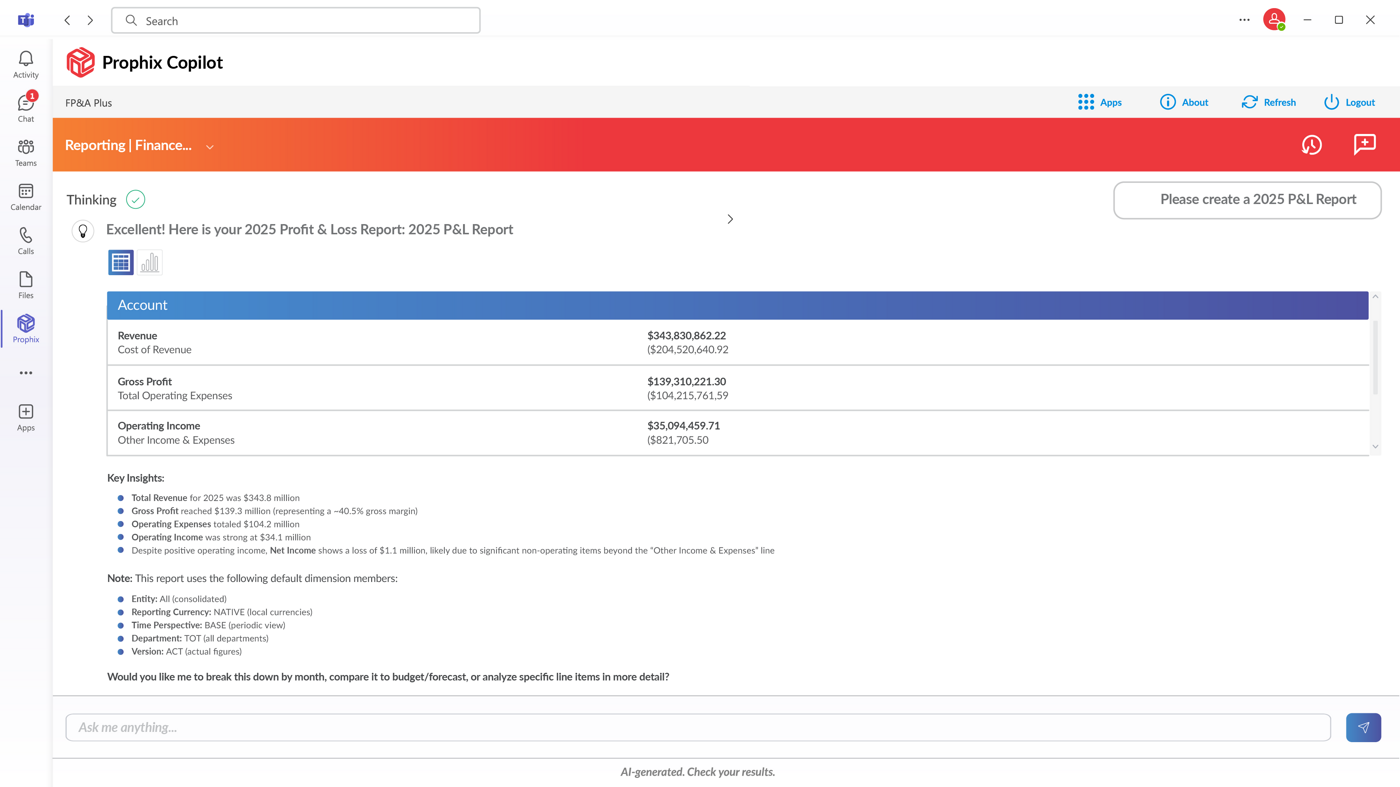Open the Settings and more ellipsis in title bar
Image resolution: width=1400 pixels, height=787 pixels.
[1244, 20]
